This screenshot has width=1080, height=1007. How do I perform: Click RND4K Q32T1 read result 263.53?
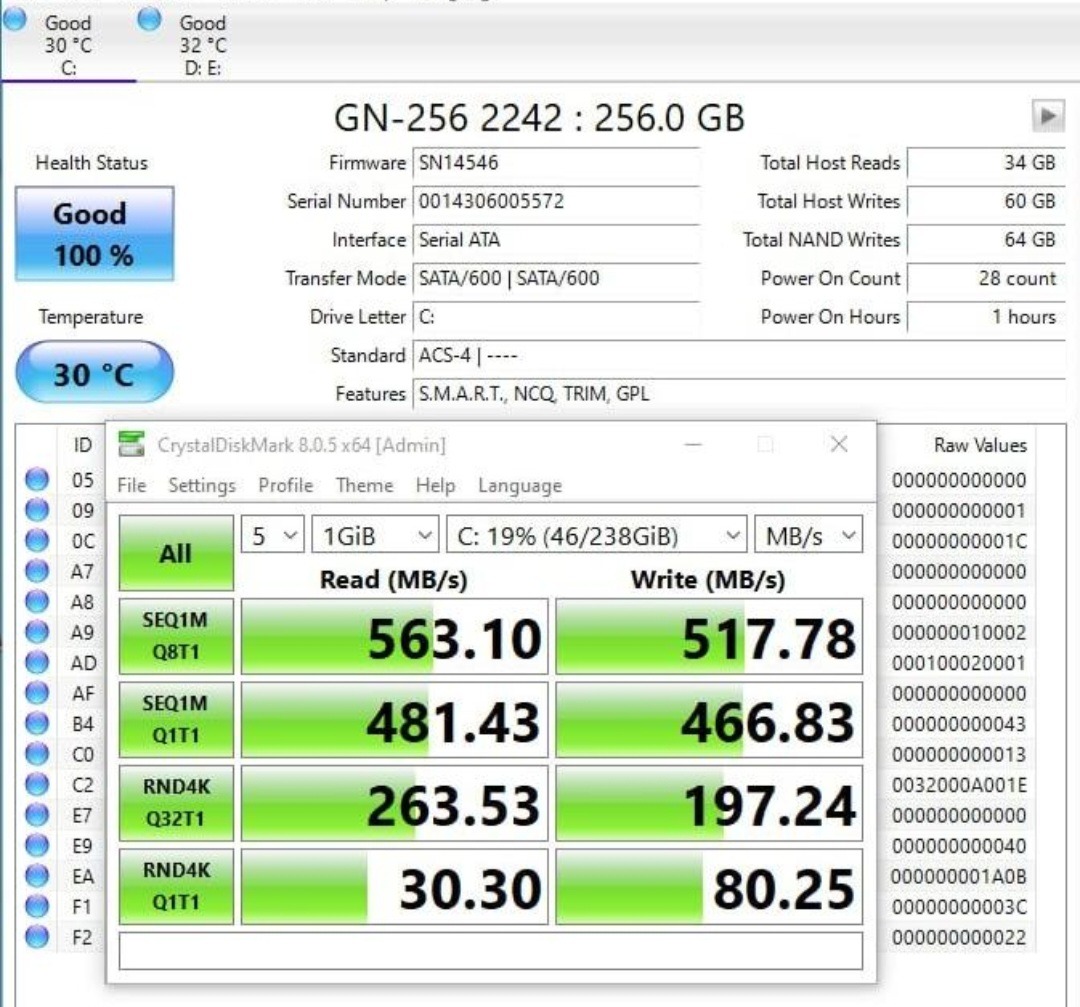coord(395,802)
